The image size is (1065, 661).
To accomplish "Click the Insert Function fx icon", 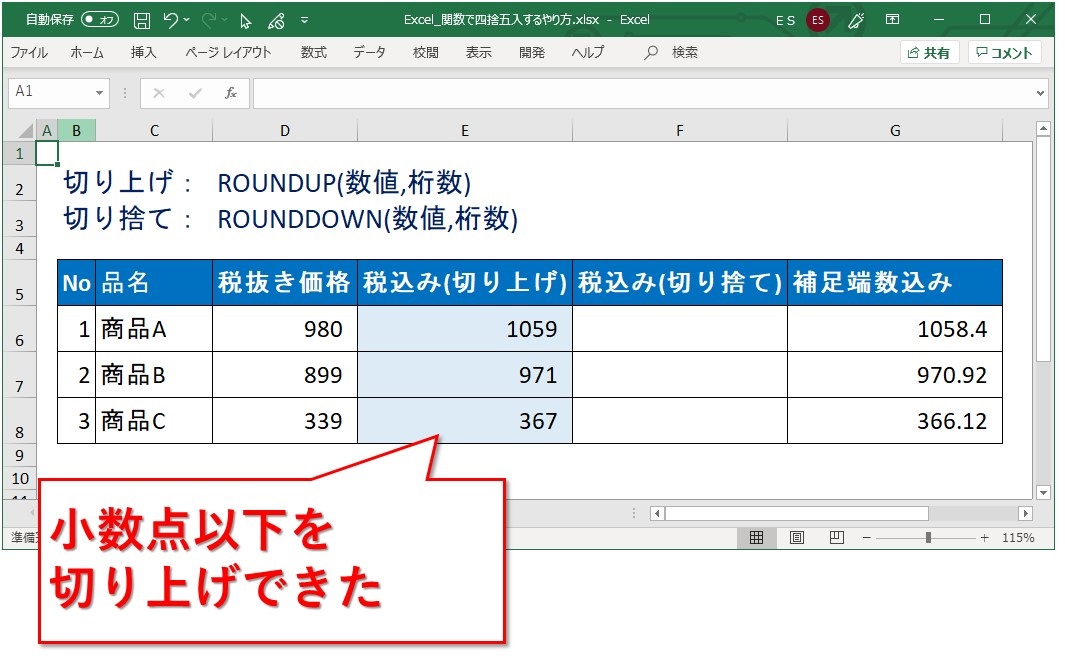I will pos(230,93).
